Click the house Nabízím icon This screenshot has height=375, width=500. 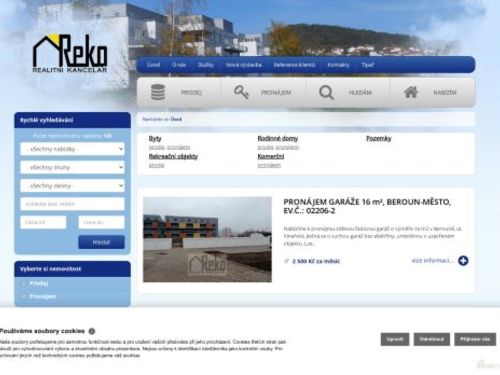[x=411, y=92]
